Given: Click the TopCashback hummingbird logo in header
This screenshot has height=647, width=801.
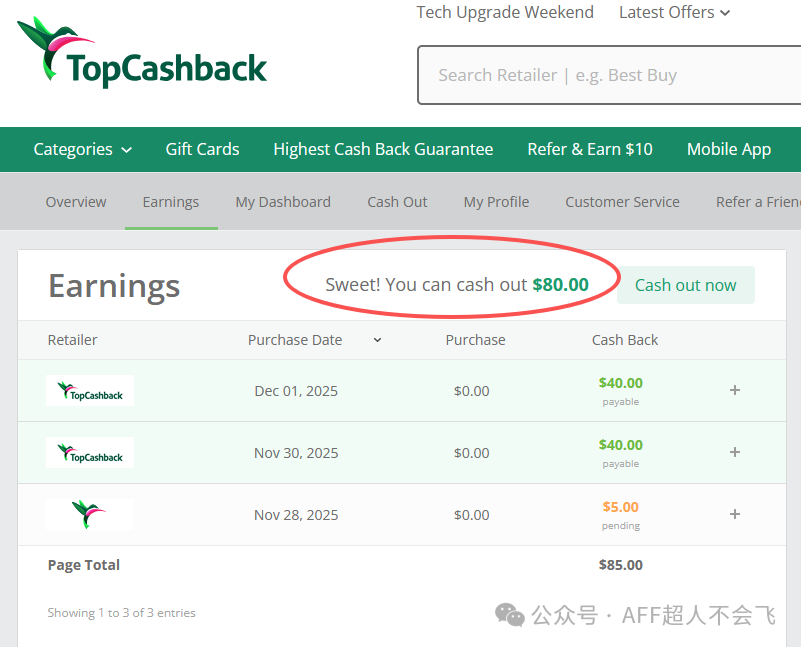Looking at the screenshot, I should [x=142, y=53].
